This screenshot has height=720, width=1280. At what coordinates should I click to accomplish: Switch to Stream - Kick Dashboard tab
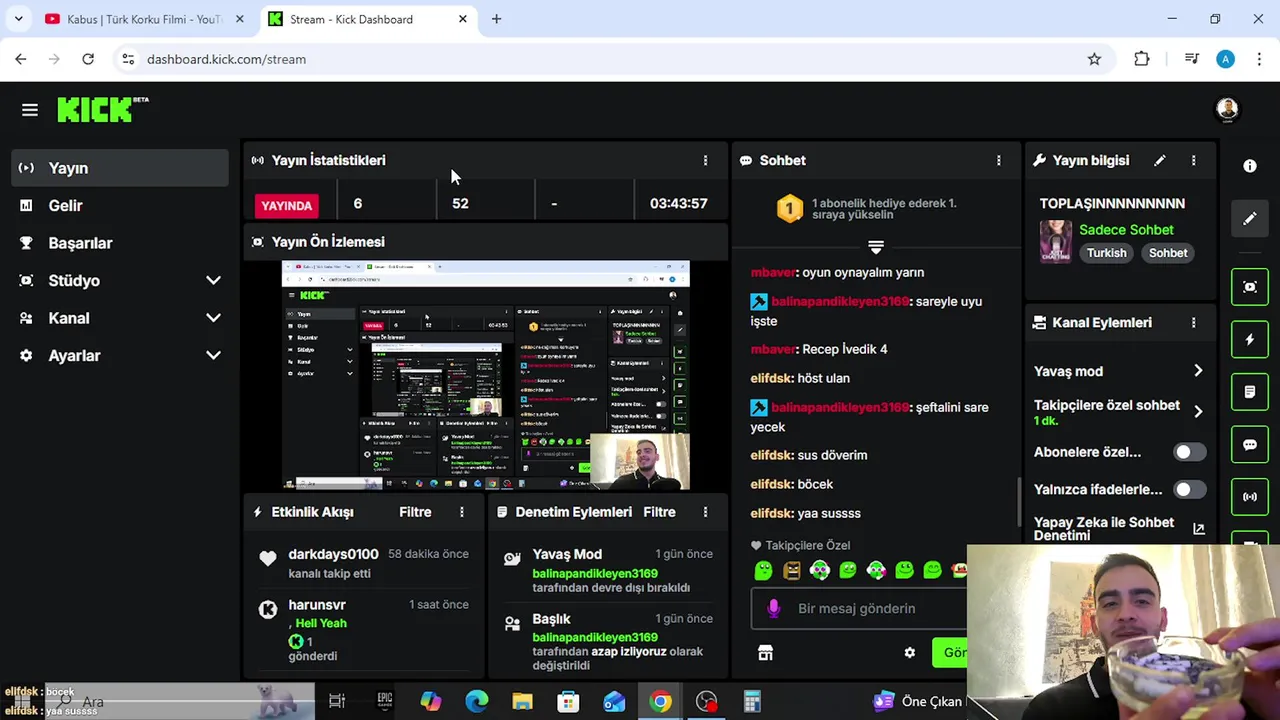pos(368,19)
